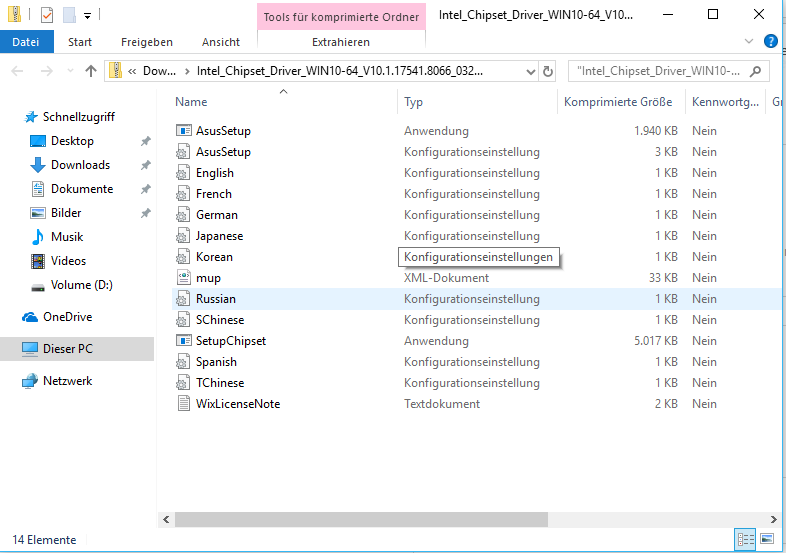Click the properties checkmark quick access icon
The width and height of the screenshot is (786, 553).
point(47,15)
